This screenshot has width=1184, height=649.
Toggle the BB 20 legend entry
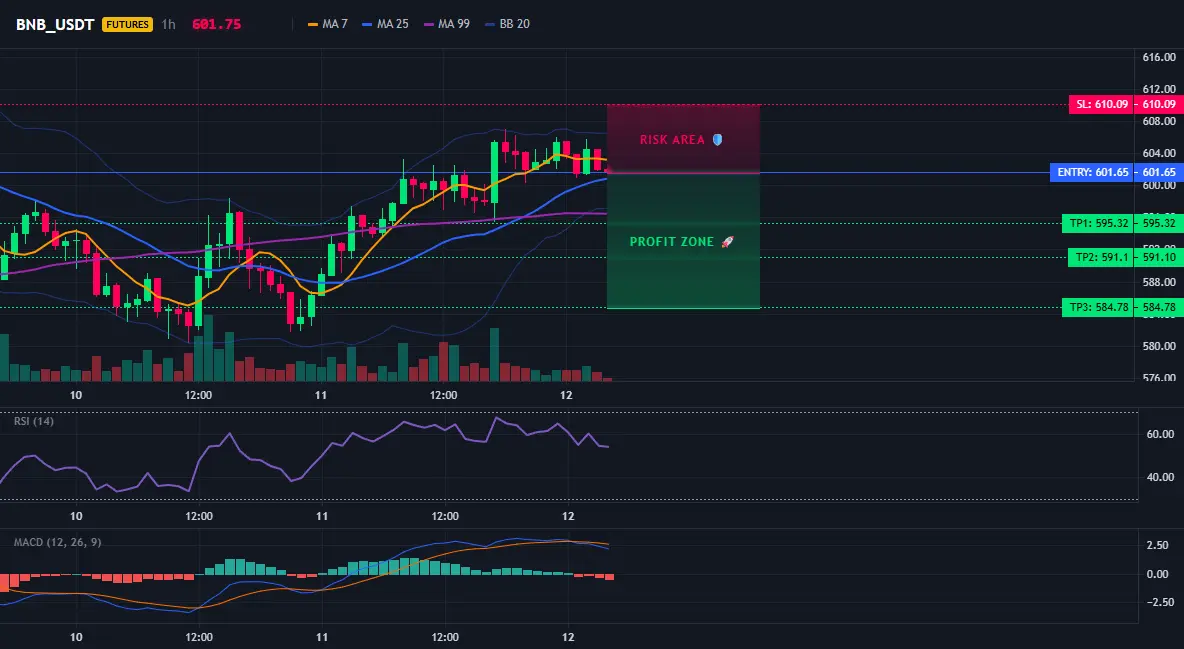507,24
